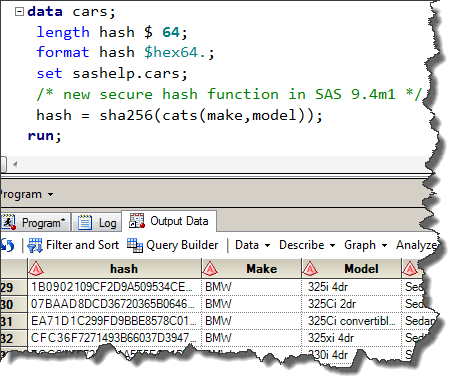Click the Filter and Sort funnel icon

[x=34, y=246]
